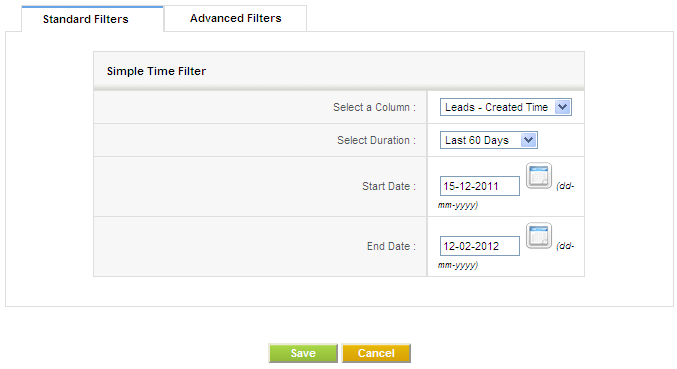Image resolution: width=677 pixels, height=369 pixels.
Task: Expand the Last 60 Days dropdown arrow
Action: (528, 140)
